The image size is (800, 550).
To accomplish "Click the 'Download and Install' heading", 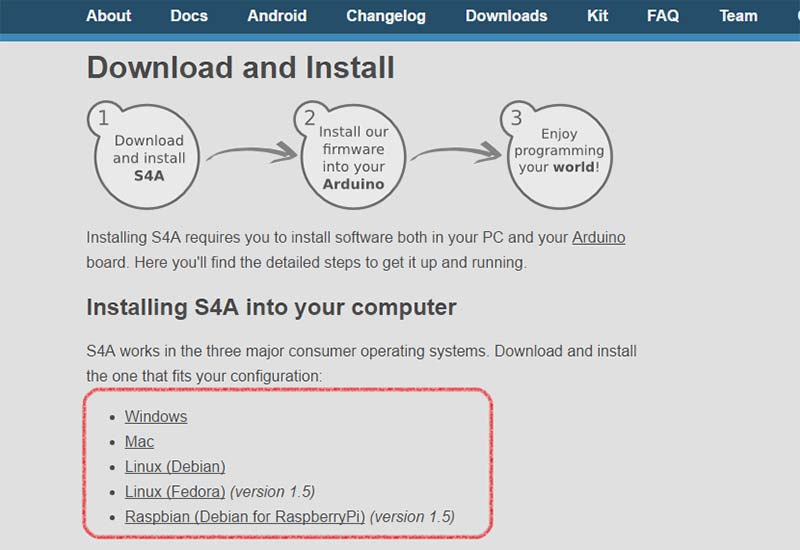I will pos(240,67).
